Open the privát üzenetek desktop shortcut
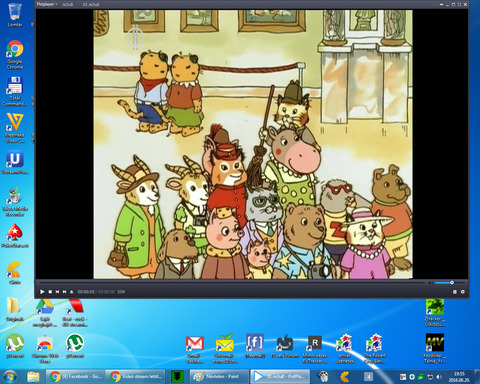This screenshot has height=384, width=480. (x=345, y=349)
